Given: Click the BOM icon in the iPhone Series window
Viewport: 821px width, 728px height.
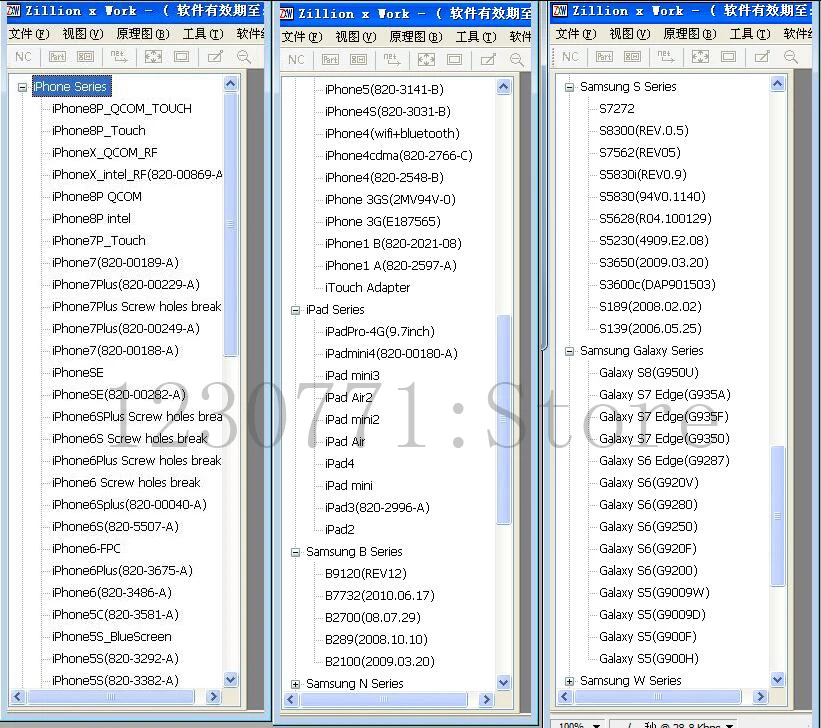Looking at the screenshot, I should click(x=85, y=57).
